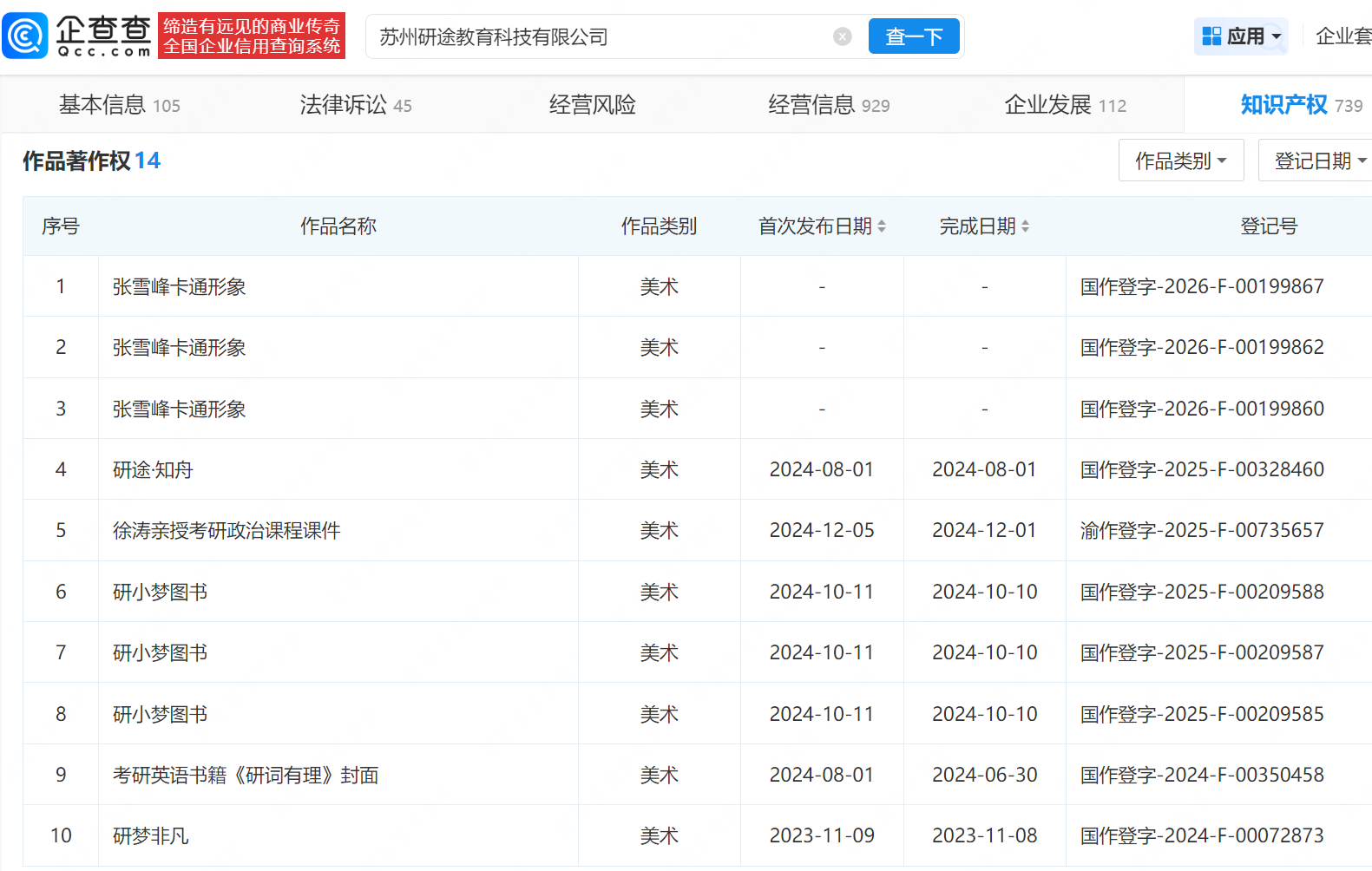
Task: Click registration number 国作登字-2025-F-00209585
Action: [1202, 714]
